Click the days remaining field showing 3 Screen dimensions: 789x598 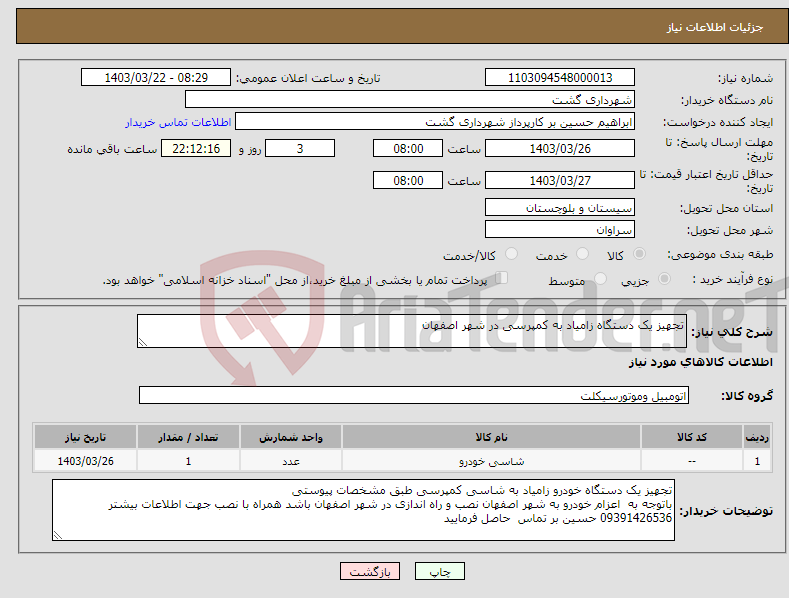click(300, 148)
